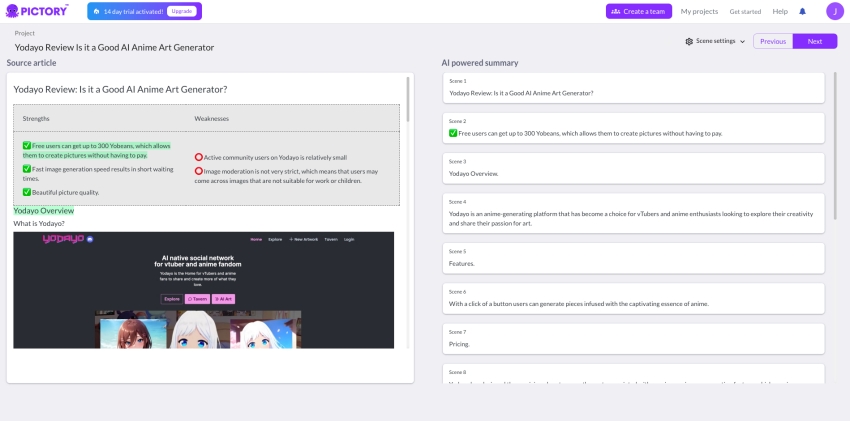The width and height of the screenshot is (850, 421).
Task: Click the source article scrollbar
Action: click(408, 100)
